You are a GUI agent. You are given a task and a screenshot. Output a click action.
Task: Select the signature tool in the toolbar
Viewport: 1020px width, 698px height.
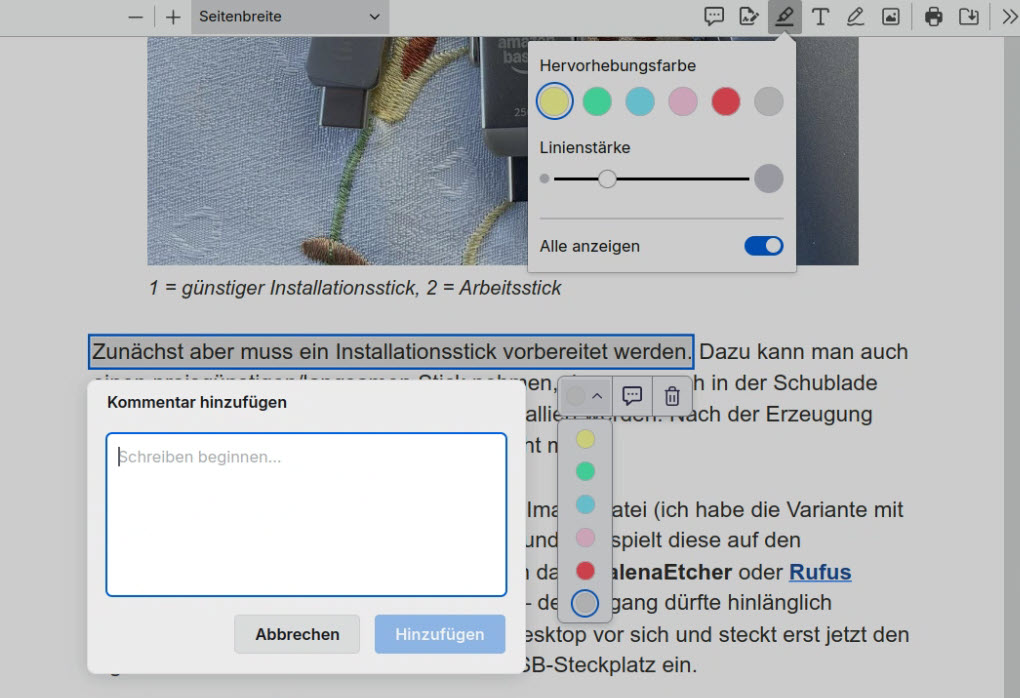coord(748,17)
